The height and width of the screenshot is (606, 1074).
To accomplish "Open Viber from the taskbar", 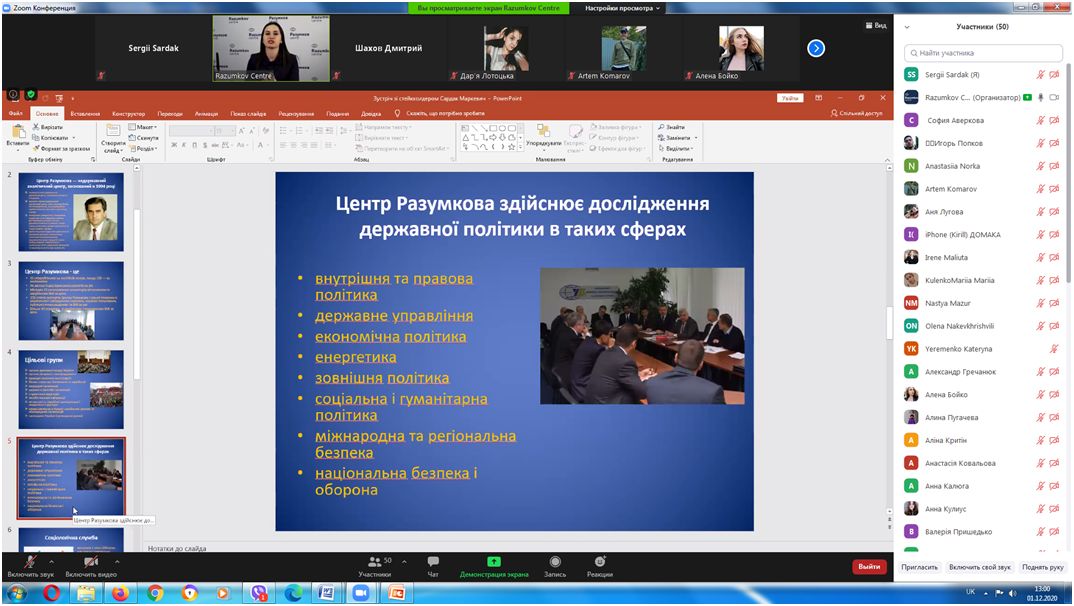I will click(258, 593).
